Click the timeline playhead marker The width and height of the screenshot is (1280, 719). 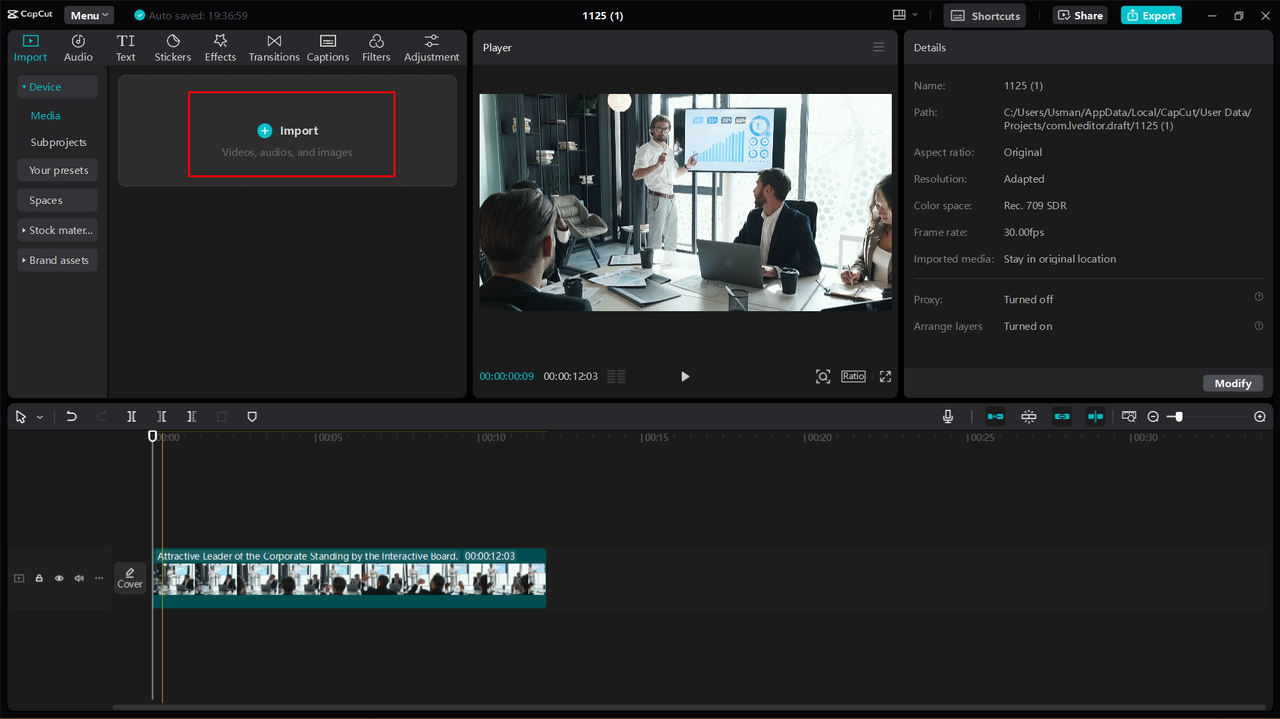[x=153, y=436]
